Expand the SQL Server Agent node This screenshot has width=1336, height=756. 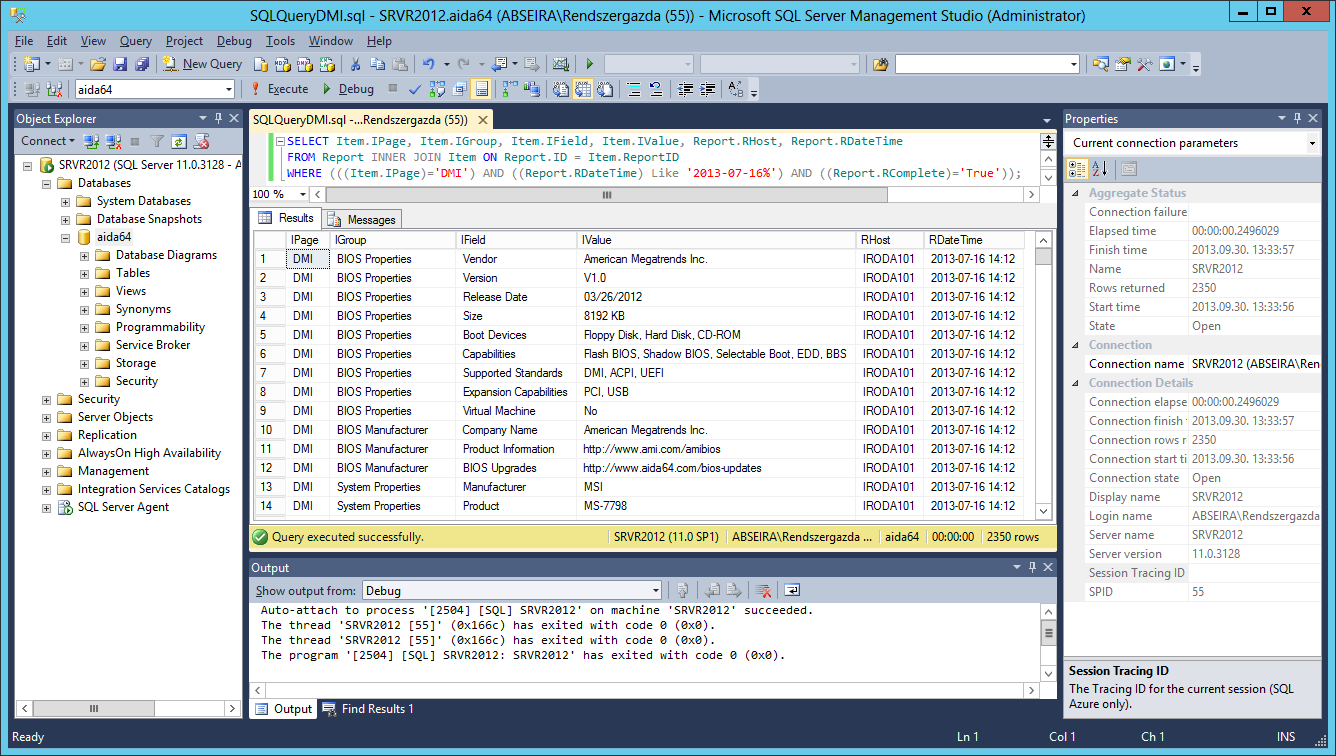coord(46,507)
